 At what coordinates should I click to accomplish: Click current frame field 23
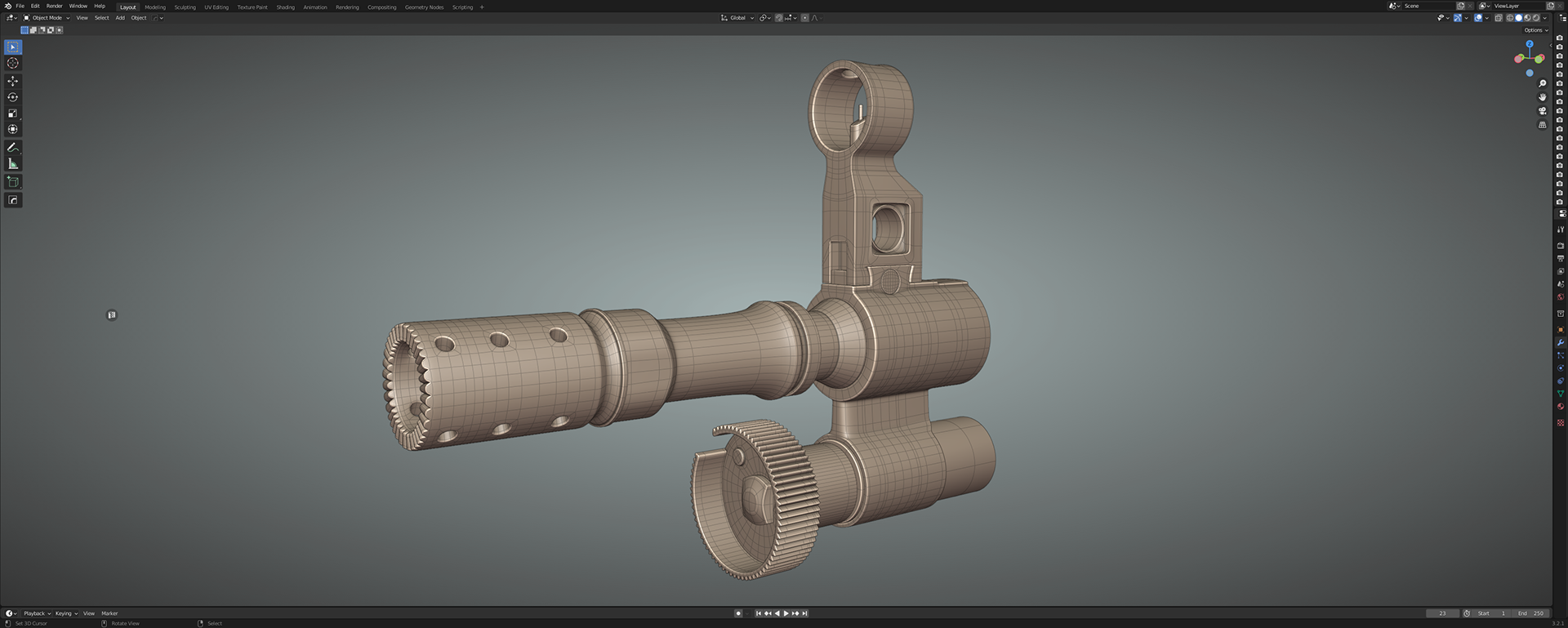click(x=1442, y=613)
